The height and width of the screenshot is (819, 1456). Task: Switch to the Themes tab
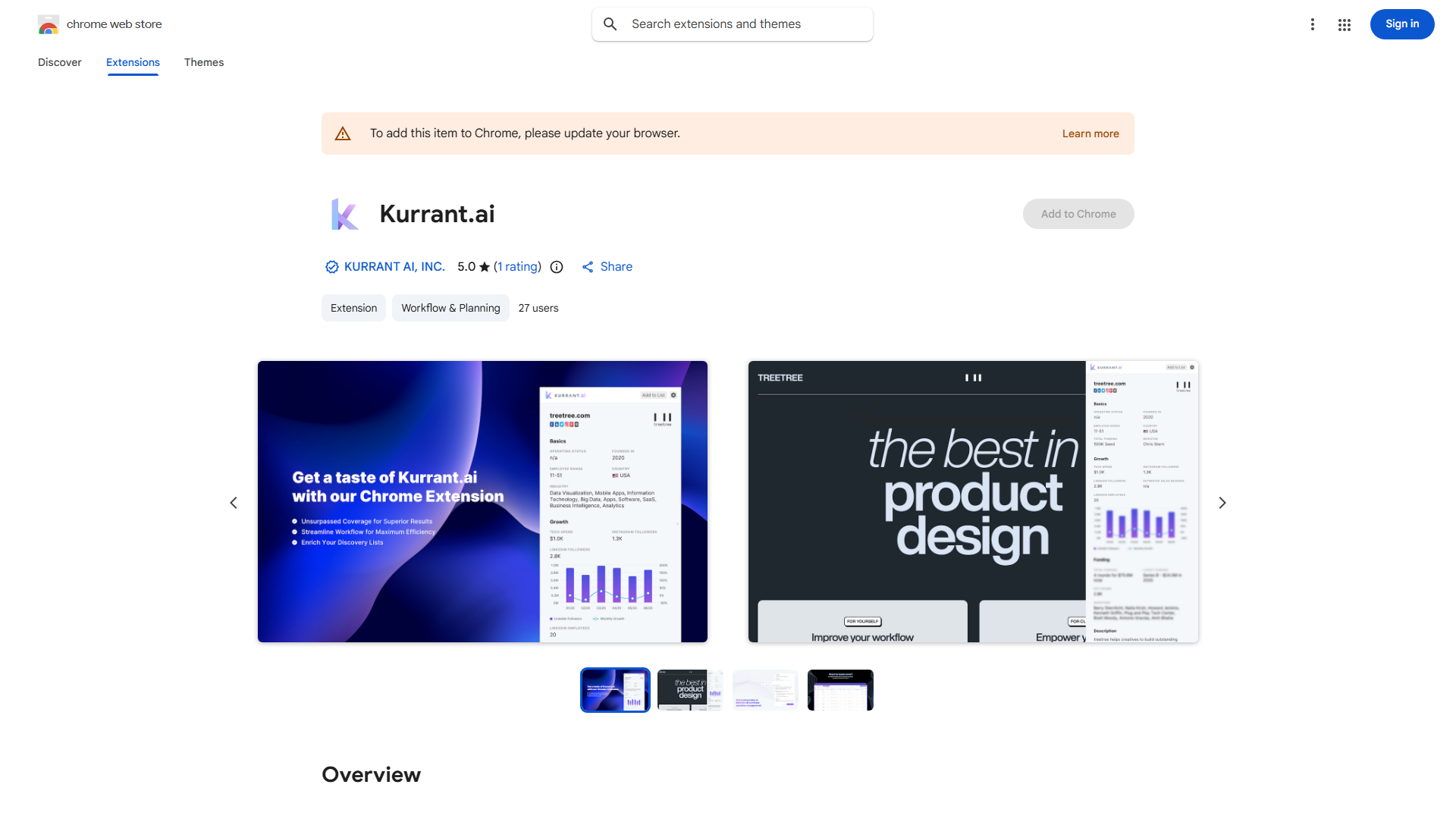coord(203,62)
